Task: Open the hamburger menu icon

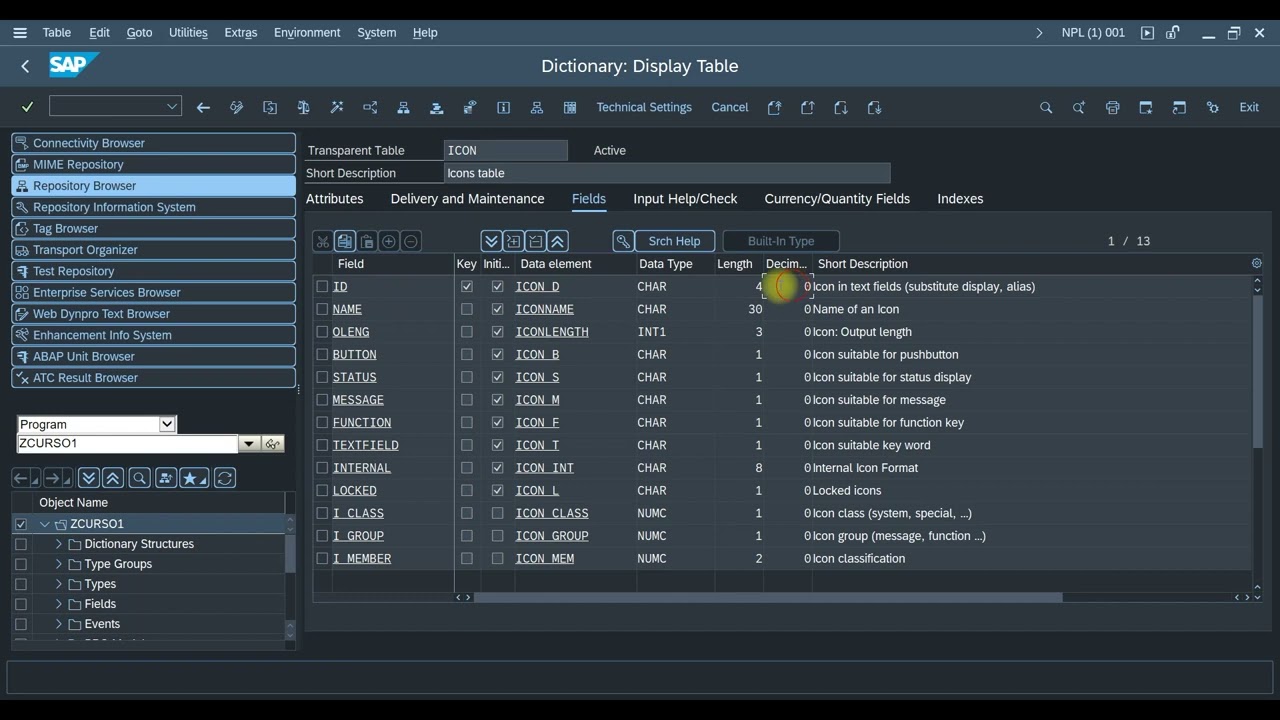Action: tap(20, 32)
